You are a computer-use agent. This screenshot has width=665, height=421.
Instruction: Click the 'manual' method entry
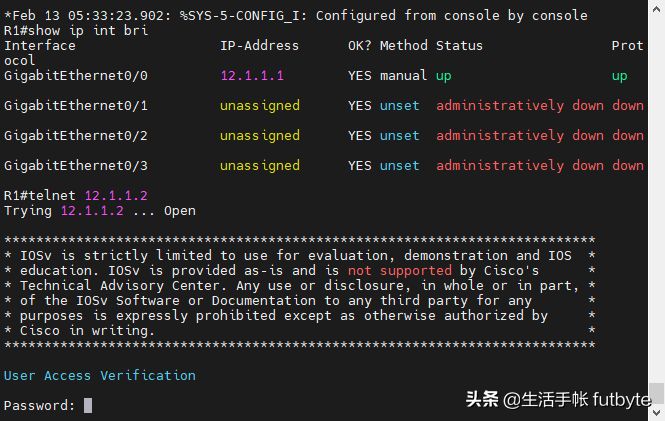(x=403, y=76)
